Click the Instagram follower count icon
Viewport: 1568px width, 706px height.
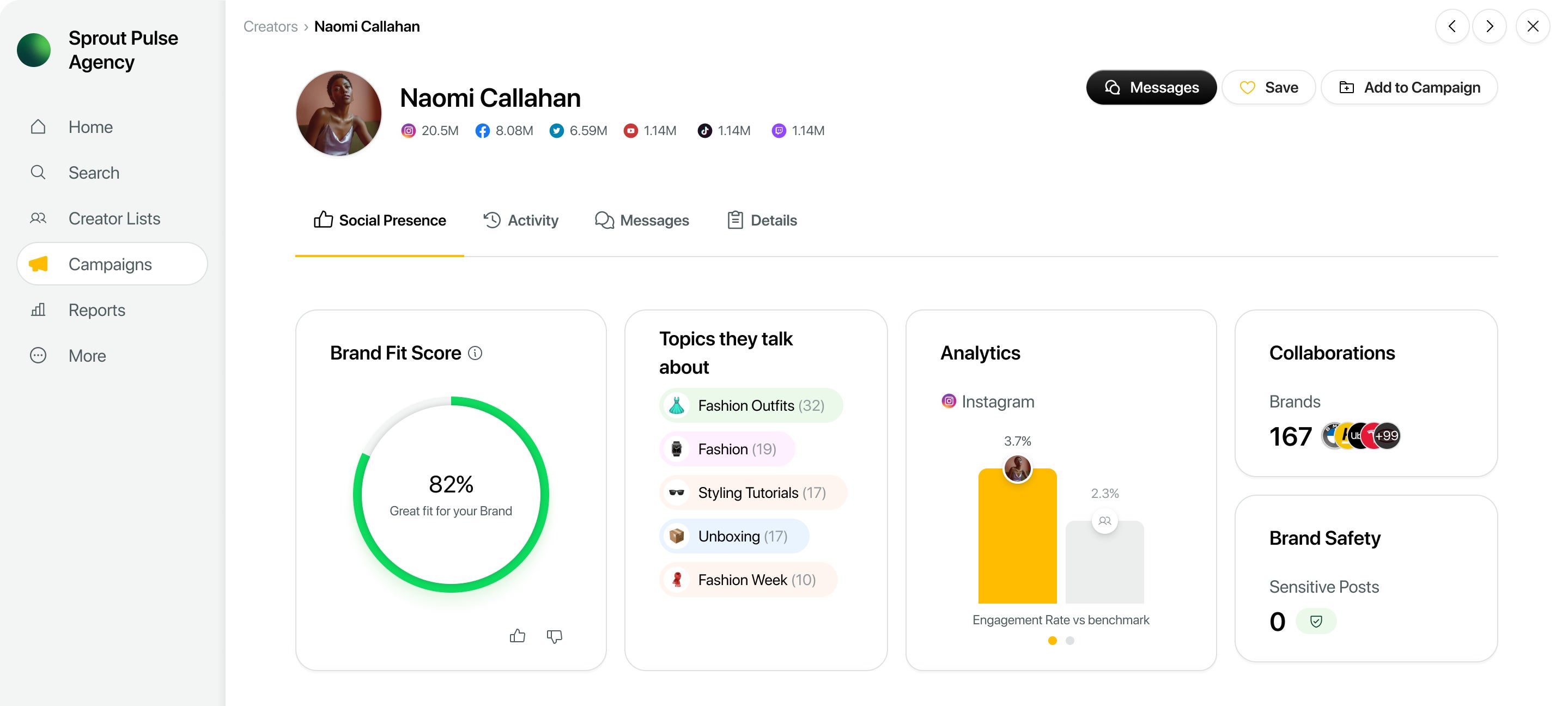(x=409, y=131)
